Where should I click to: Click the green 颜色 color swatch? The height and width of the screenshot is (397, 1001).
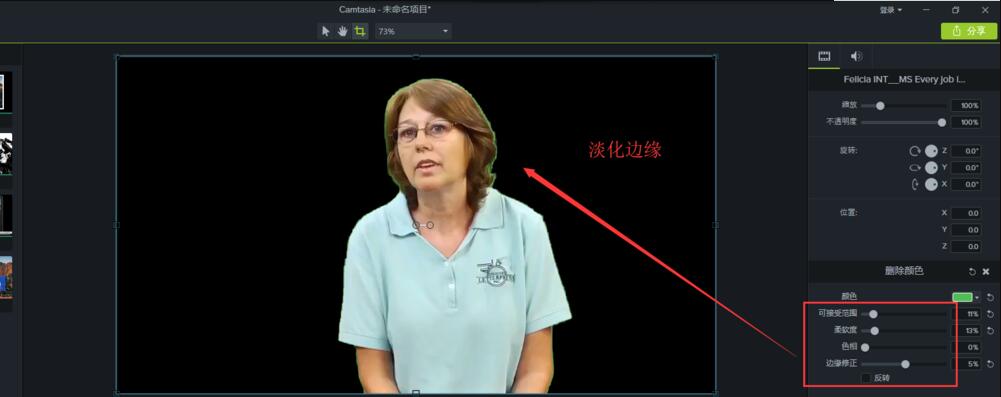click(963, 297)
